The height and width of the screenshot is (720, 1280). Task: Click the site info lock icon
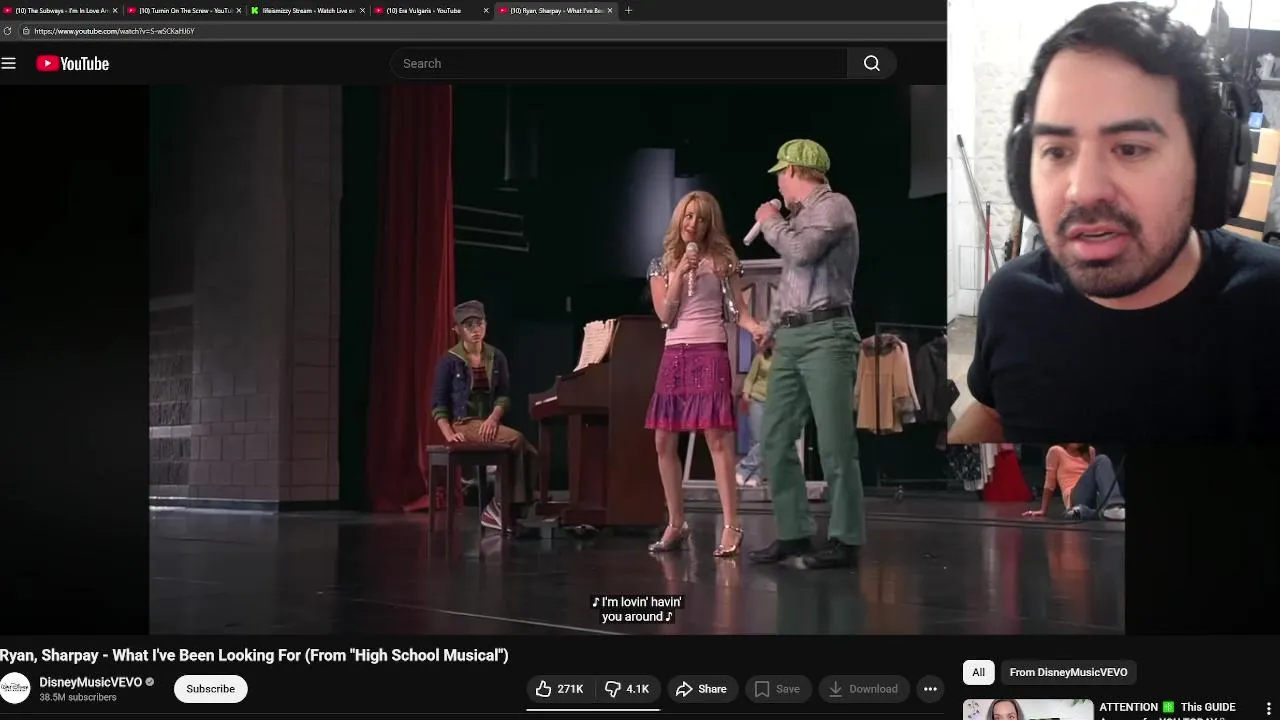click(25, 31)
